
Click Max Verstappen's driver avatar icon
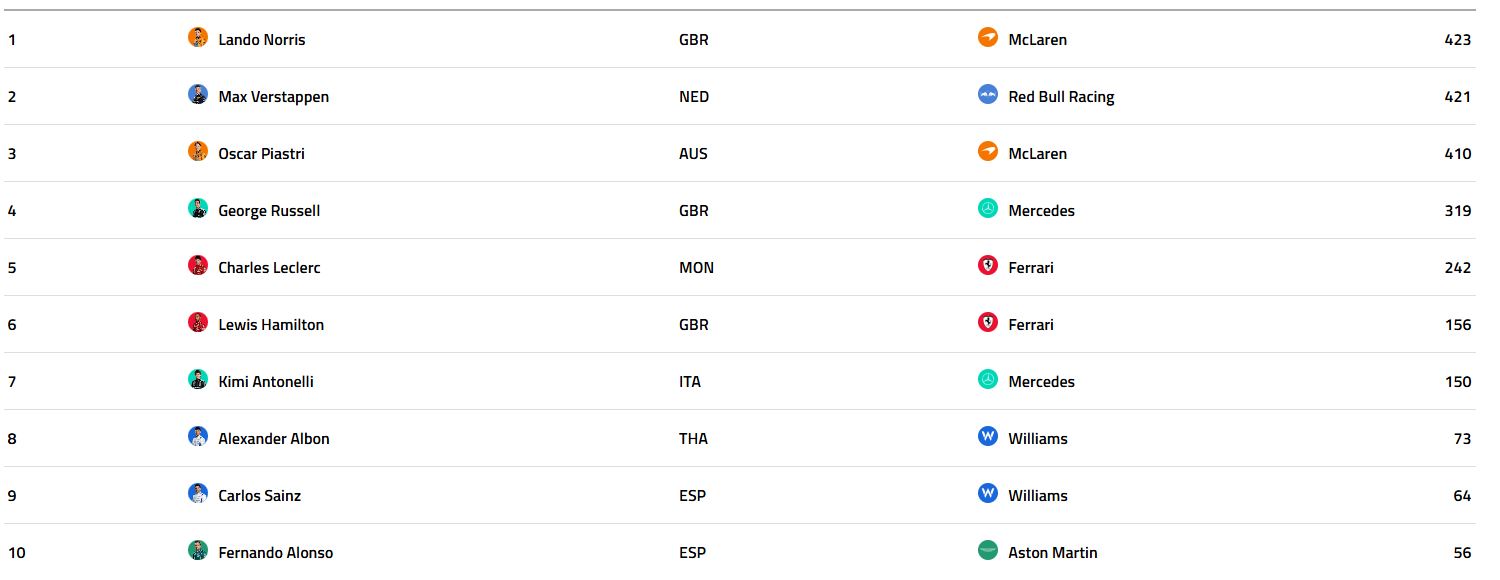click(x=198, y=95)
